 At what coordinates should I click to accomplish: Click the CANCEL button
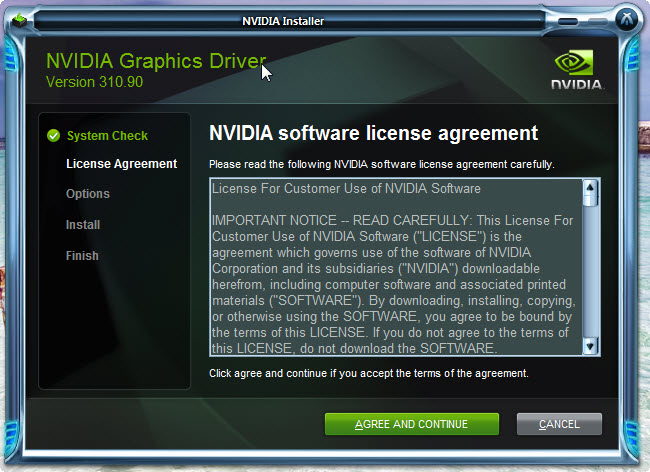pyautogui.click(x=559, y=424)
